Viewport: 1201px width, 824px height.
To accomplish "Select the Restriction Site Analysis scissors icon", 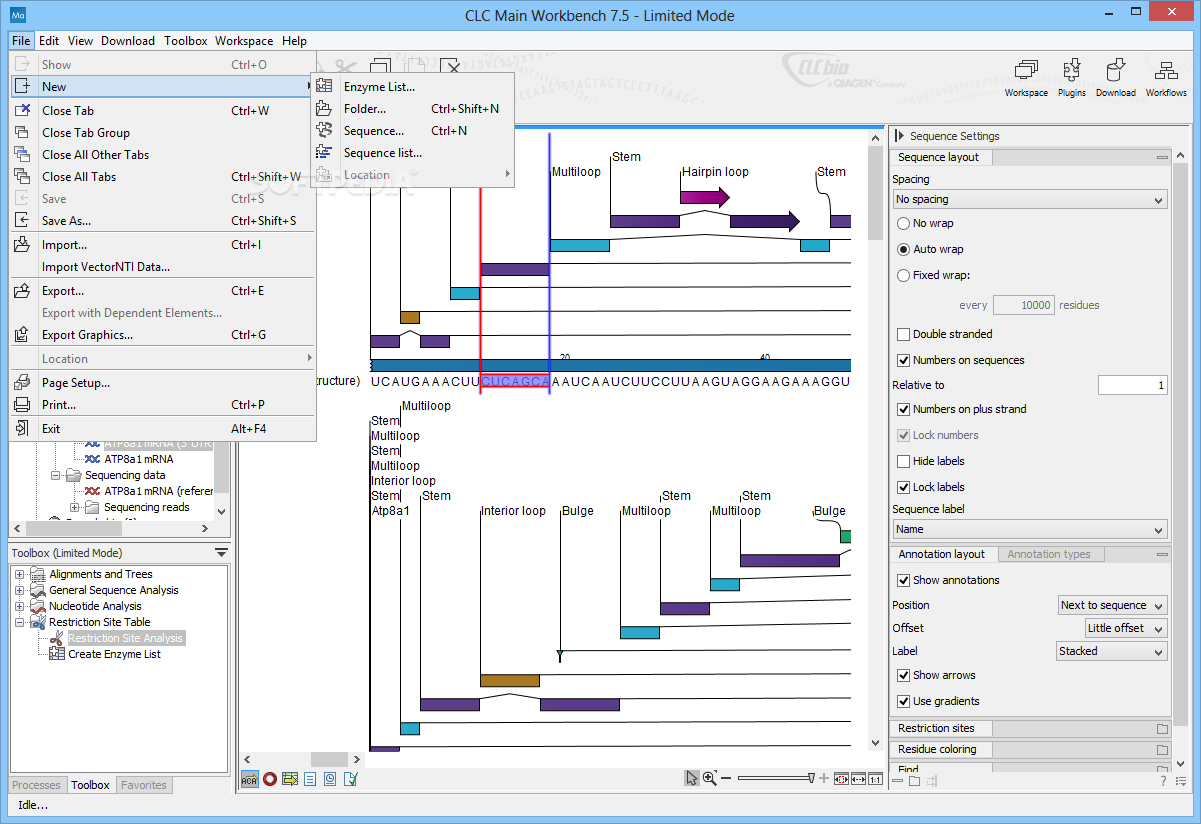I will pyautogui.click(x=58, y=638).
